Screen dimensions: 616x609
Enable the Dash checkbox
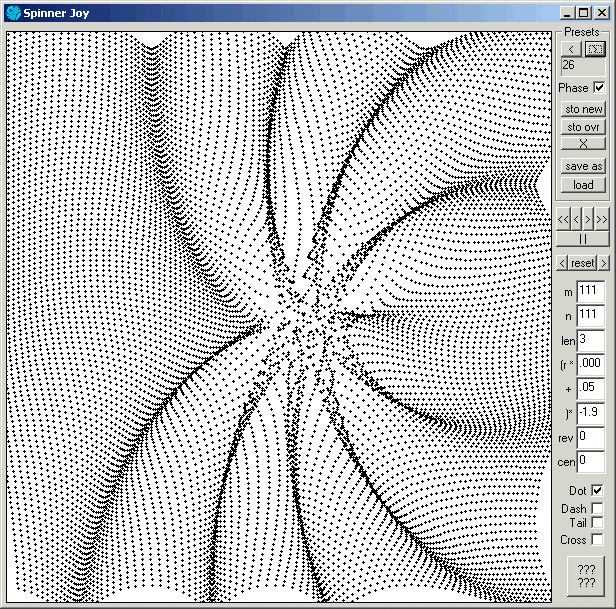click(597, 509)
